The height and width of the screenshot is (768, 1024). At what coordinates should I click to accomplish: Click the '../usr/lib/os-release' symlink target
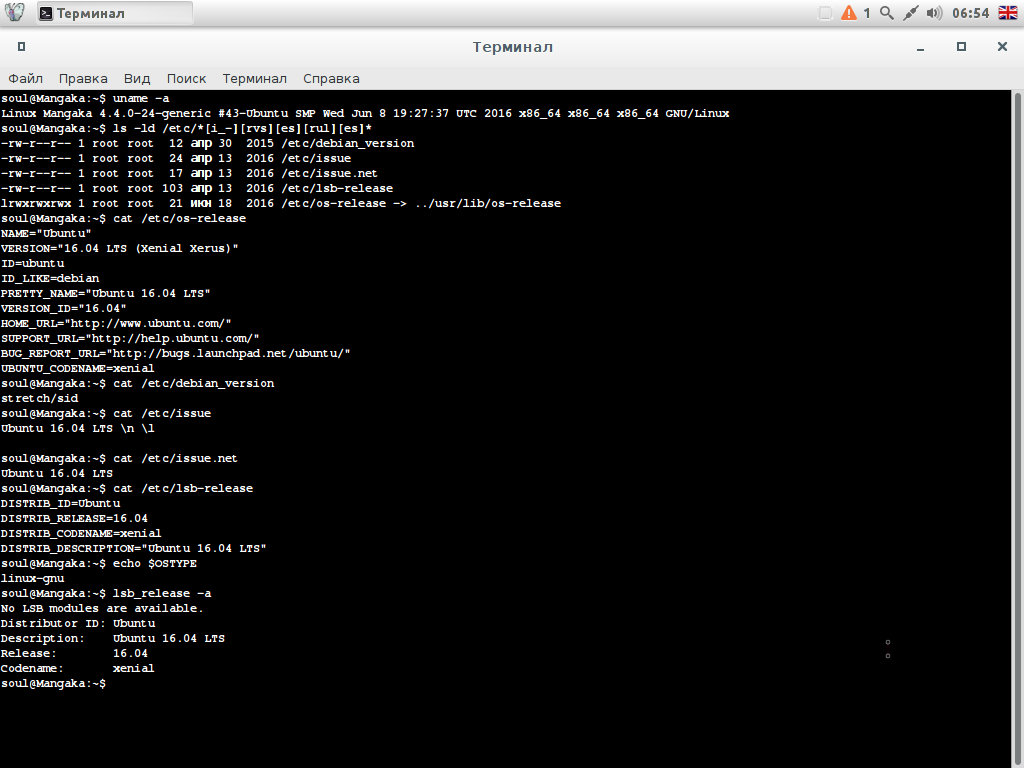pos(488,203)
